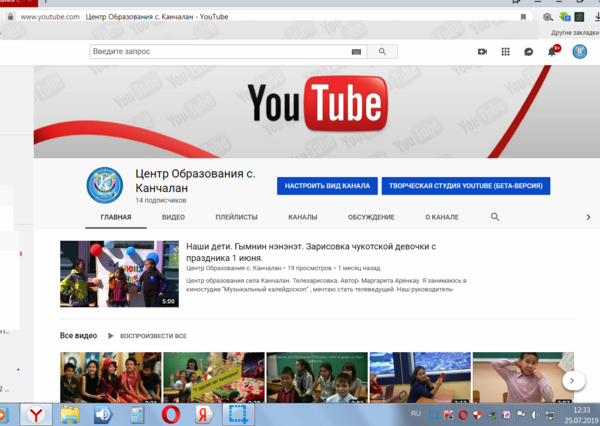Switch the RU input language indicator
Viewport: 600px width, 426px height.
pos(416,414)
